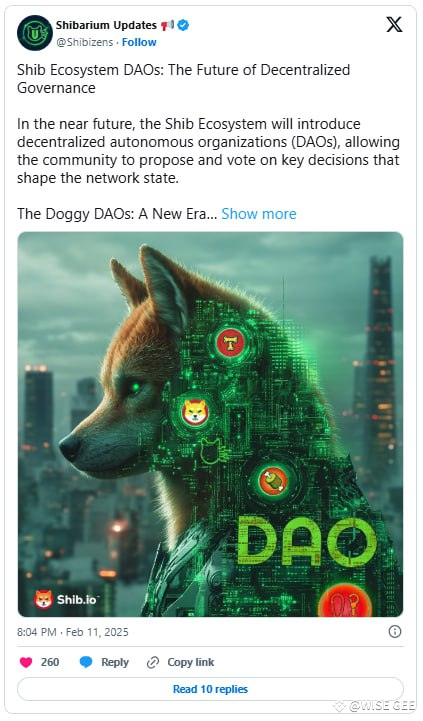Click the copy link chain icon

[153, 662]
